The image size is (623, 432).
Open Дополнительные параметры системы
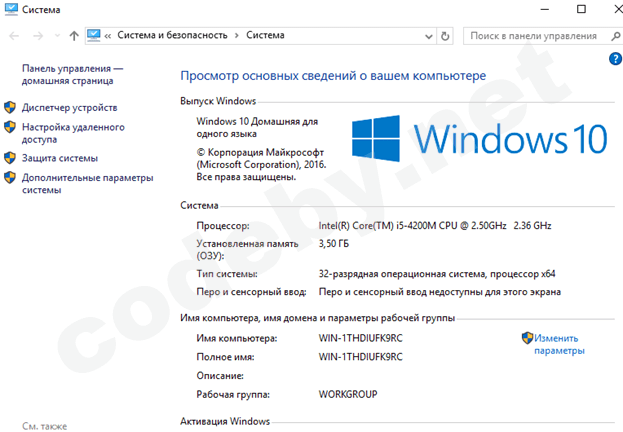[x=87, y=184]
